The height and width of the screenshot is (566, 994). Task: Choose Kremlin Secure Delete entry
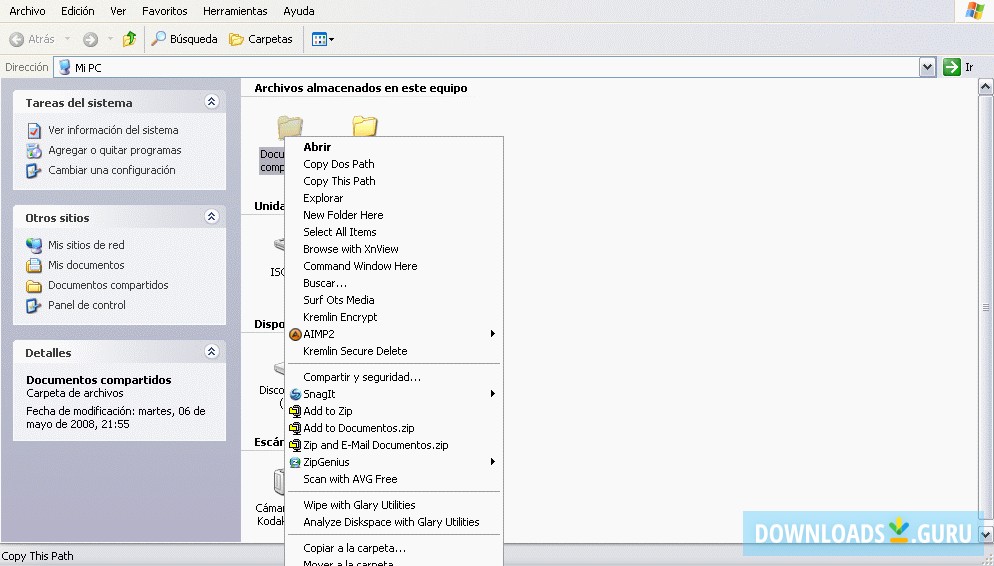point(394,351)
